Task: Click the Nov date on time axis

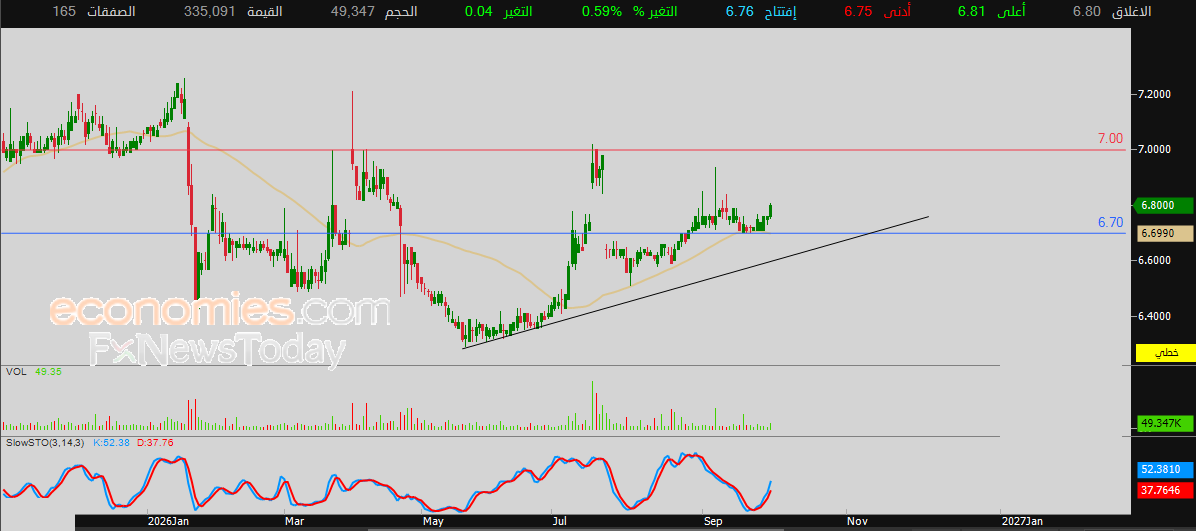Action: [857, 522]
